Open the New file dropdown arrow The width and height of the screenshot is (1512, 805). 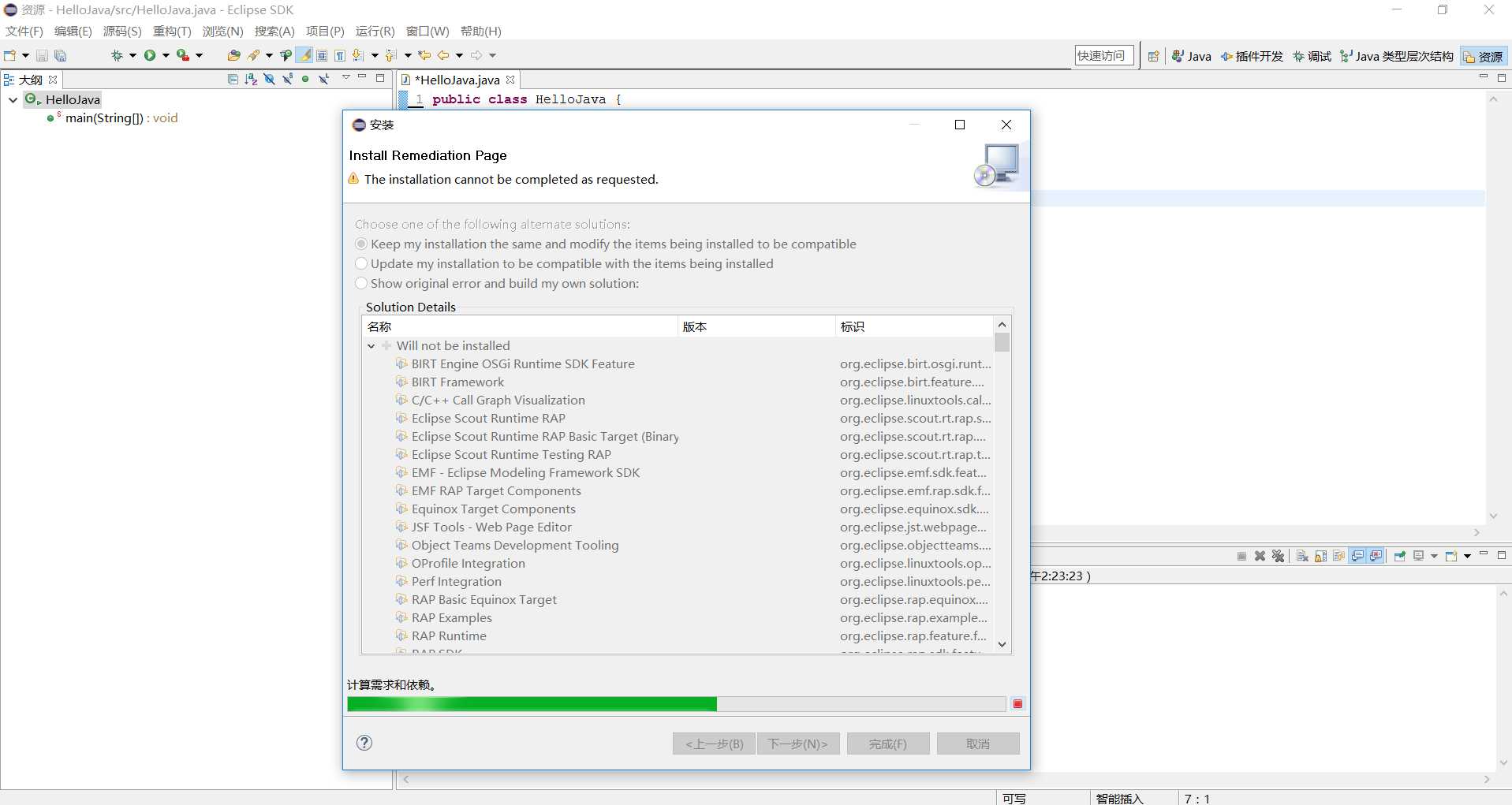point(25,55)
